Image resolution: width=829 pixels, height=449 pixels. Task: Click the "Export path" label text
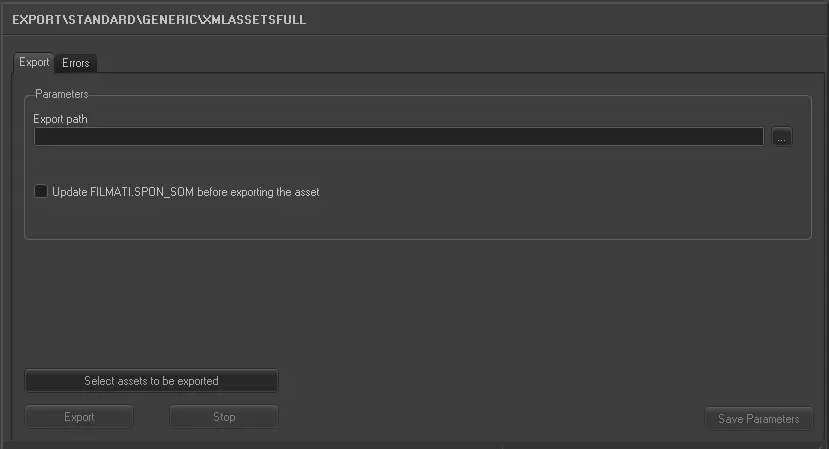click(61, 119)
